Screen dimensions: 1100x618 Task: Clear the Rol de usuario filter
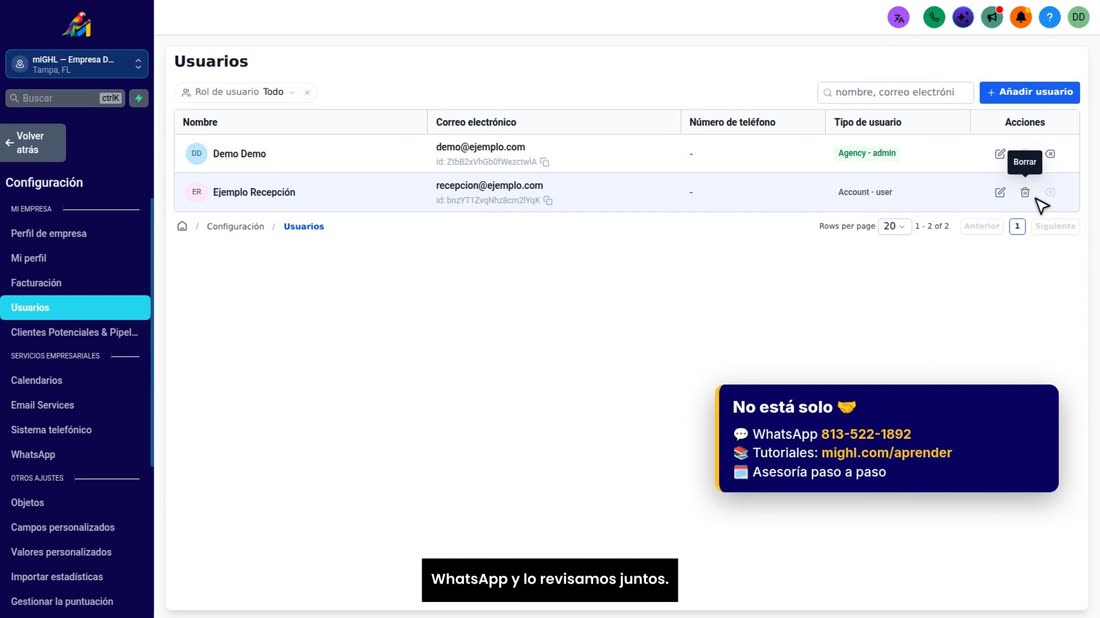pos(307,93)
